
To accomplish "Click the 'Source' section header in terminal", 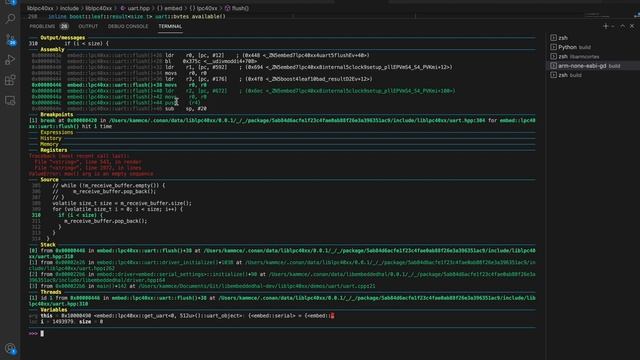I will pos(49,180).
